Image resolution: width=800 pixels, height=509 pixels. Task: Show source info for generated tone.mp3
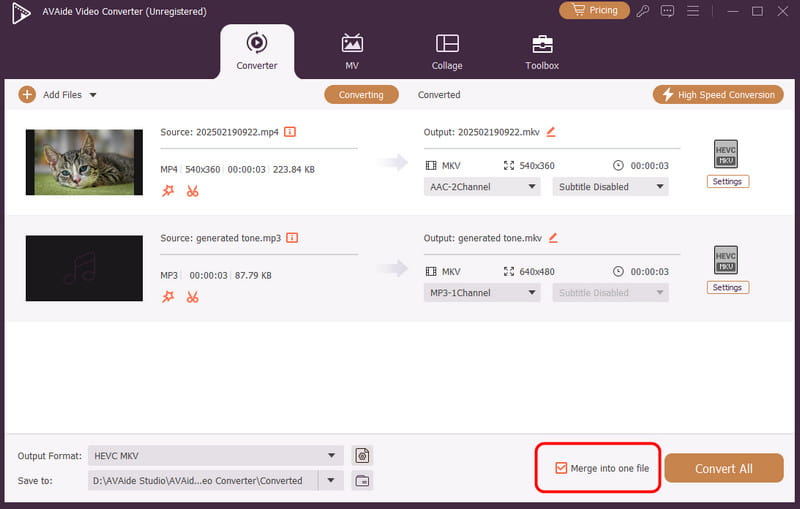point(291,238)
